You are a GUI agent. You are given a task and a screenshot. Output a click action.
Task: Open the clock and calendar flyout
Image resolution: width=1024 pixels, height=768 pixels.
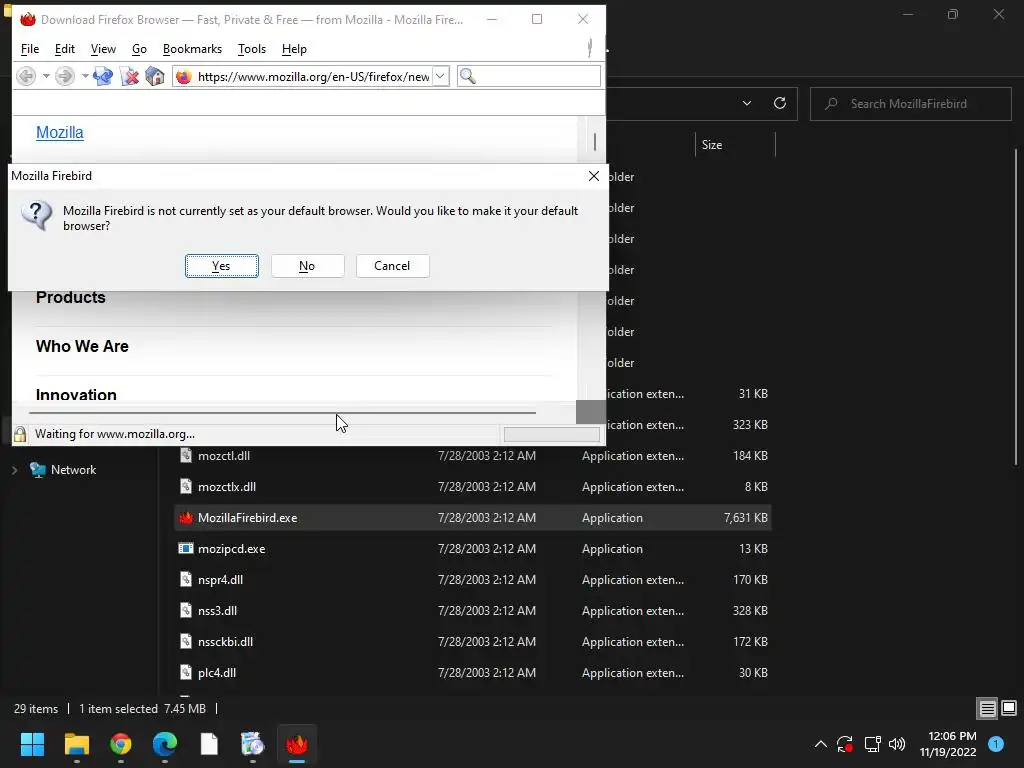[948, 744]
